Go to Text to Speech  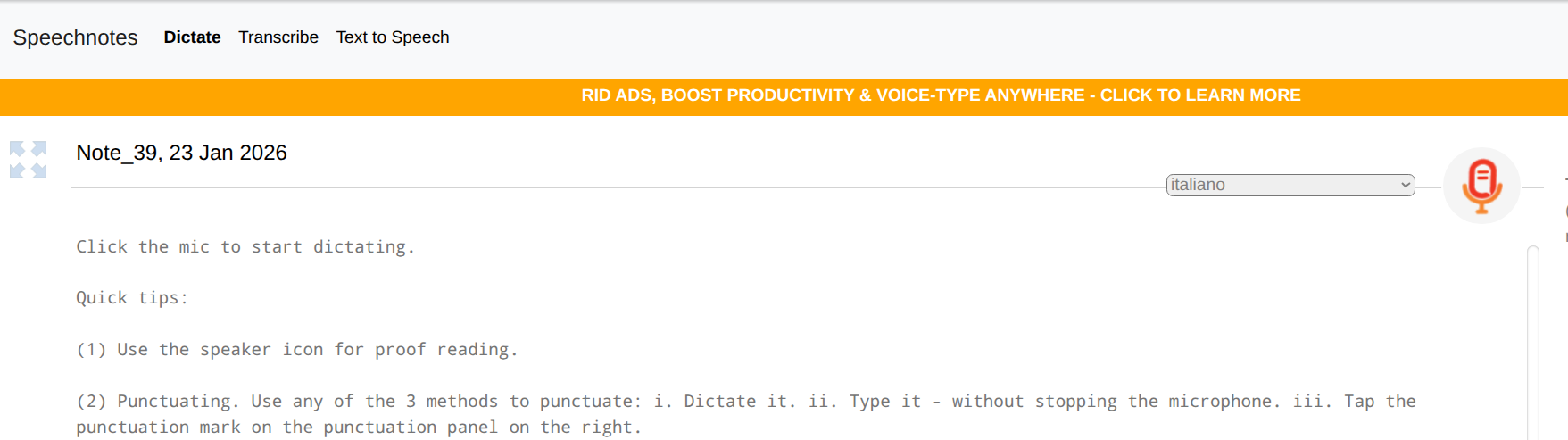point(392,37)
